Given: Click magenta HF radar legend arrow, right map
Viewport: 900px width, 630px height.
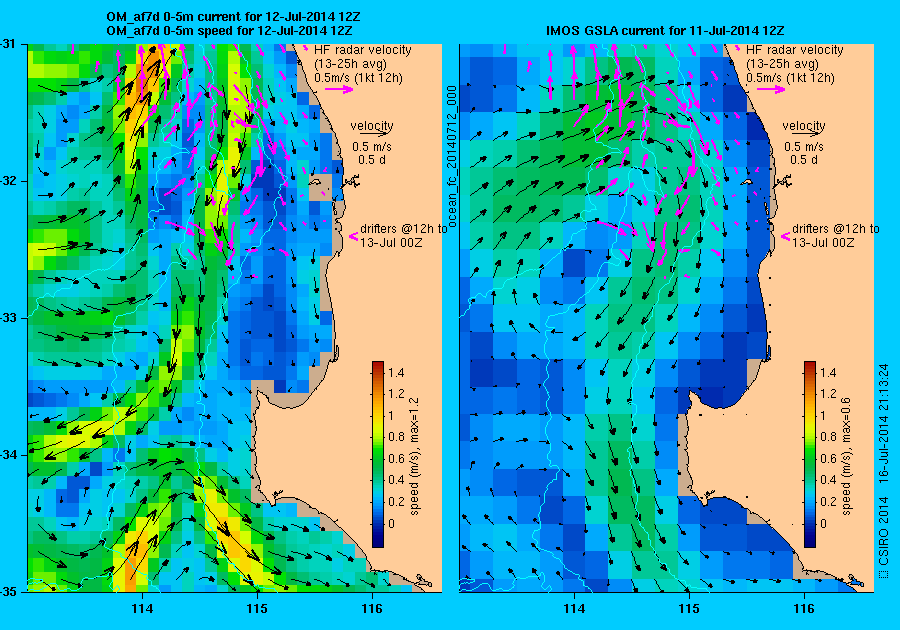Looking at the screenshot, I should (771, 89).
